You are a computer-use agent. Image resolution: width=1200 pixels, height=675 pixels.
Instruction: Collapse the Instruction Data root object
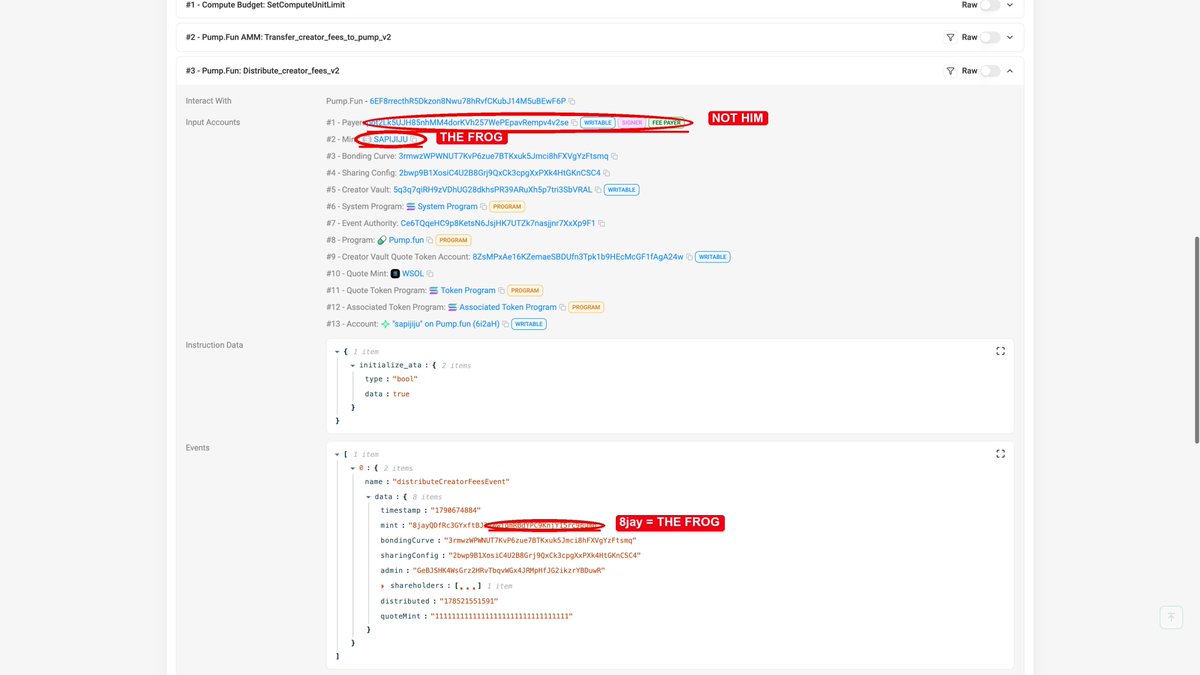point(337,352)
